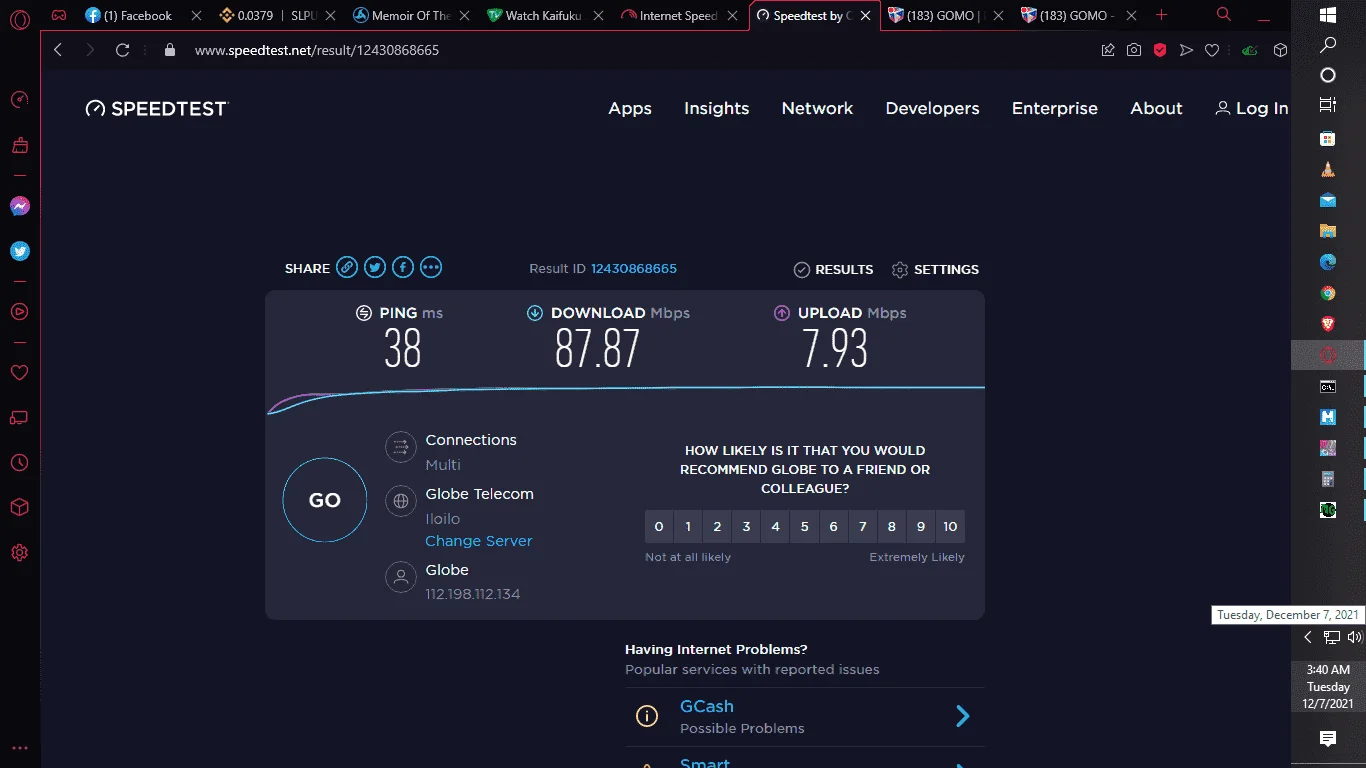The height and width of the screenshot is (768, 1366).
Task: Launch Google Chrome from the taskbar
Action: pos(1328,293)
